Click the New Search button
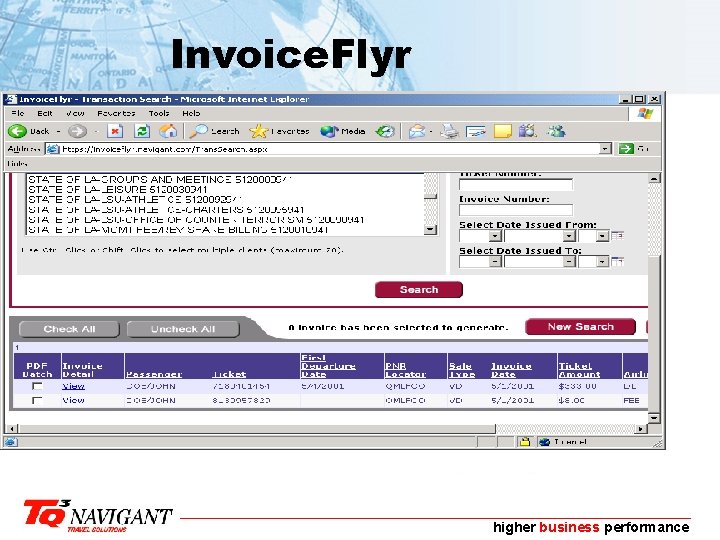The height and width of the screenshot is (540, 720). [x=580, y=327]
